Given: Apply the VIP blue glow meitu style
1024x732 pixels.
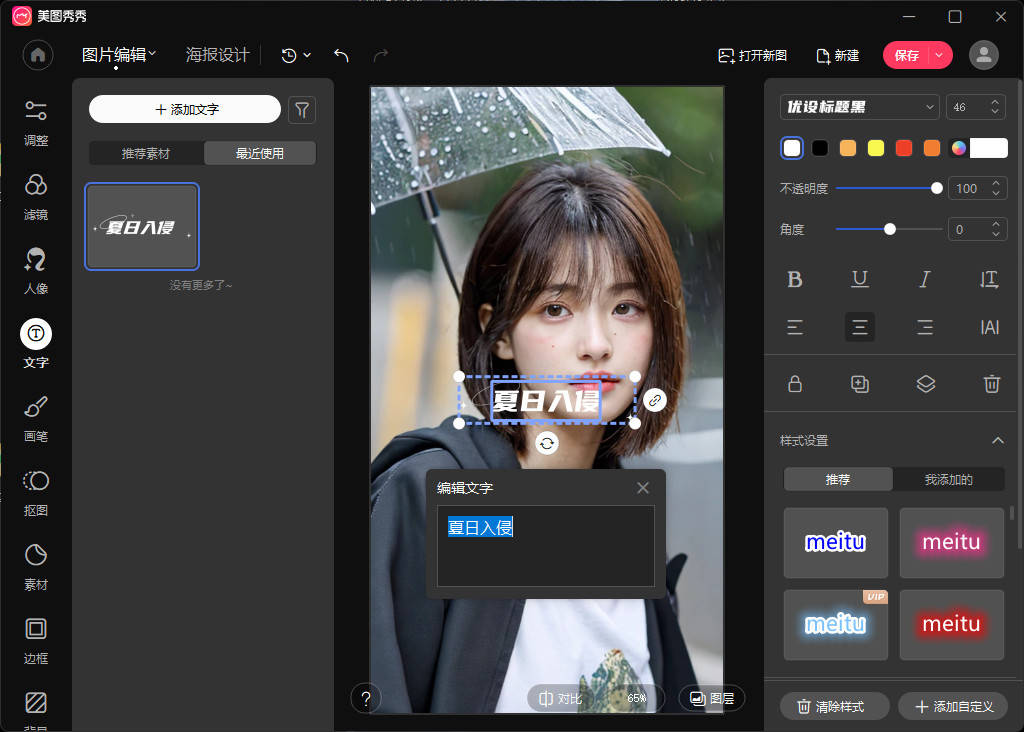Looking at the screenshot, I should click(x=835, y=625).
